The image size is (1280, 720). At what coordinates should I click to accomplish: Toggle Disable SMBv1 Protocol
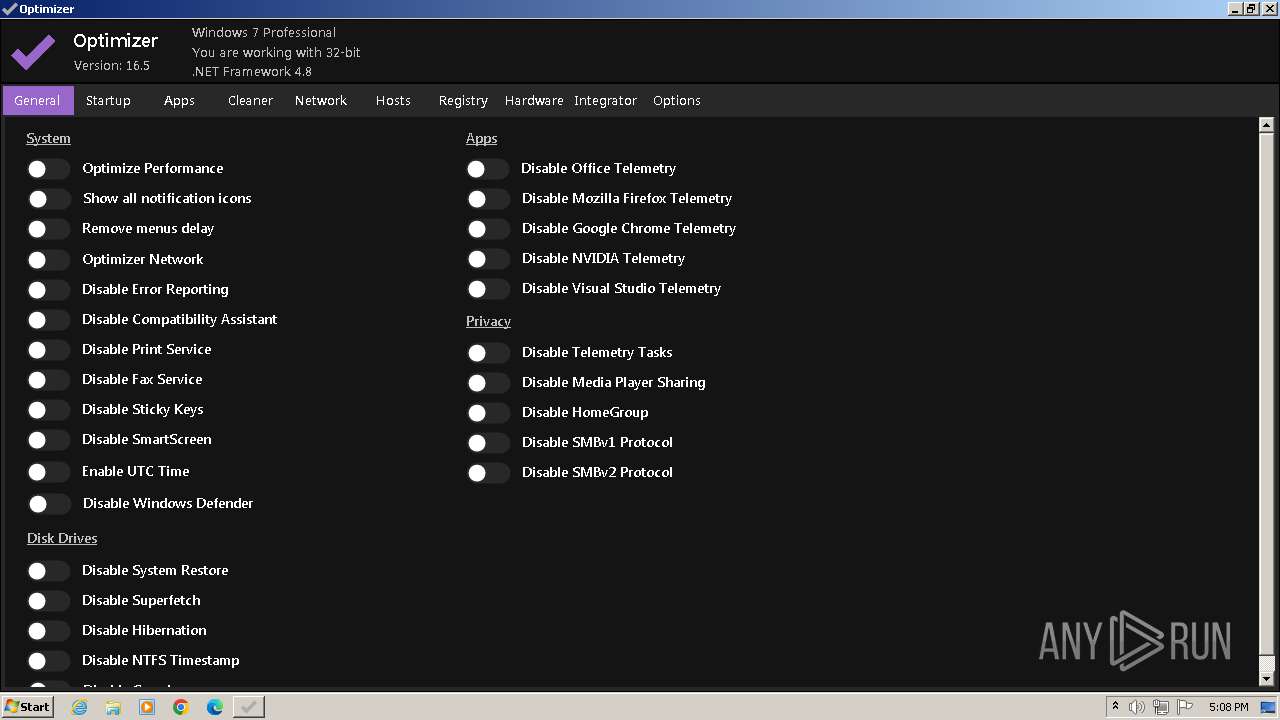[488, 443]
